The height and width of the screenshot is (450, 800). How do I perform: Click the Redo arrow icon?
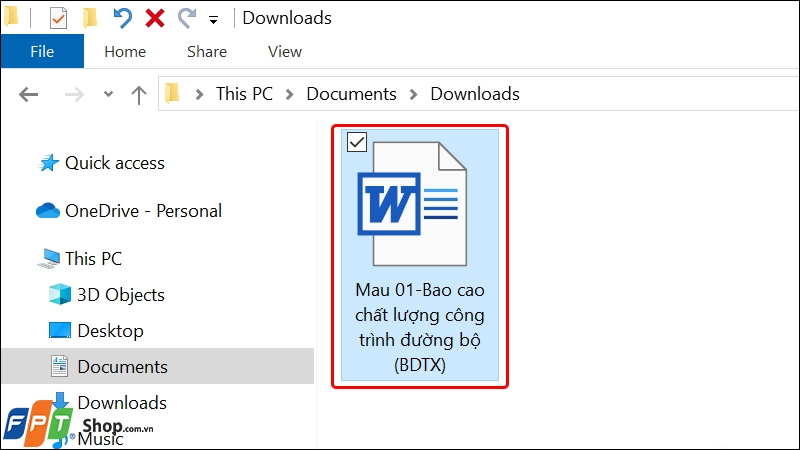pyautogui.click(x=187, y=18)
